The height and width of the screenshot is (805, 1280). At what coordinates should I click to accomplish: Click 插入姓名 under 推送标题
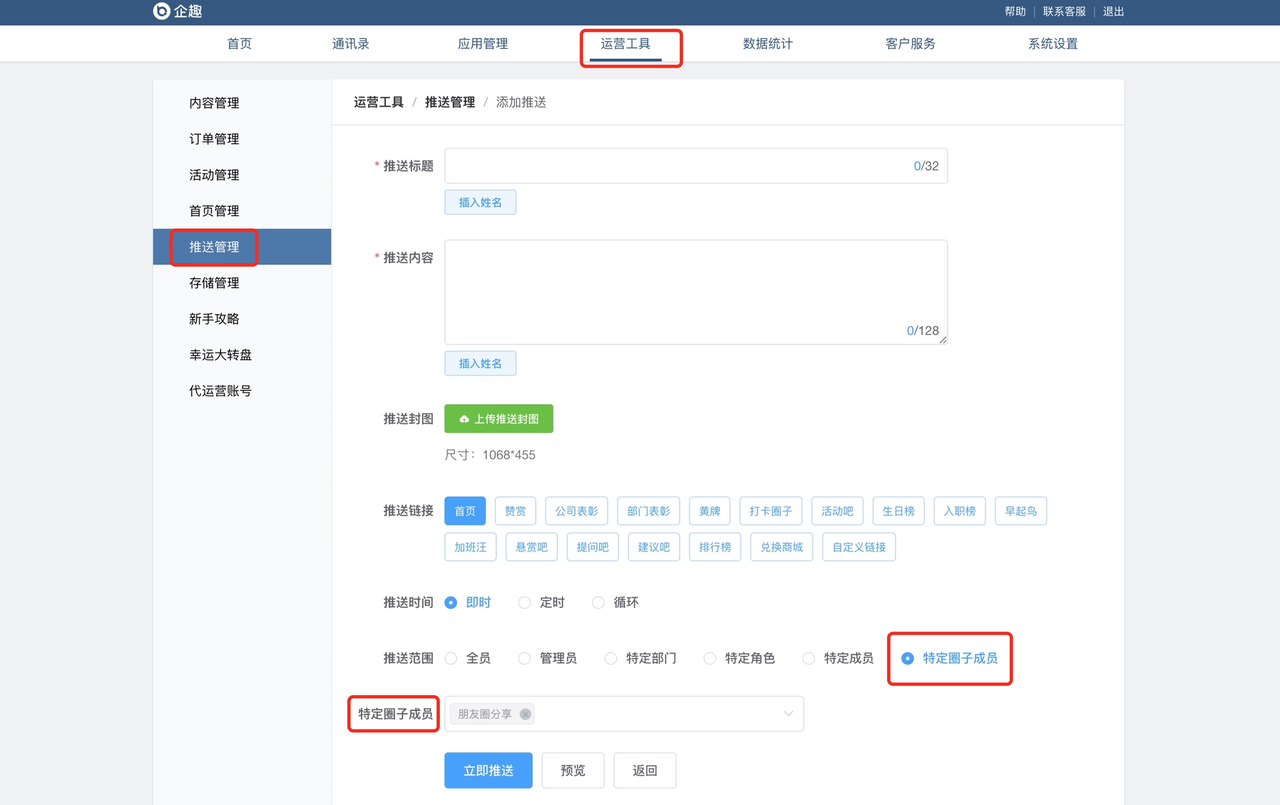(x=480, y=202)
